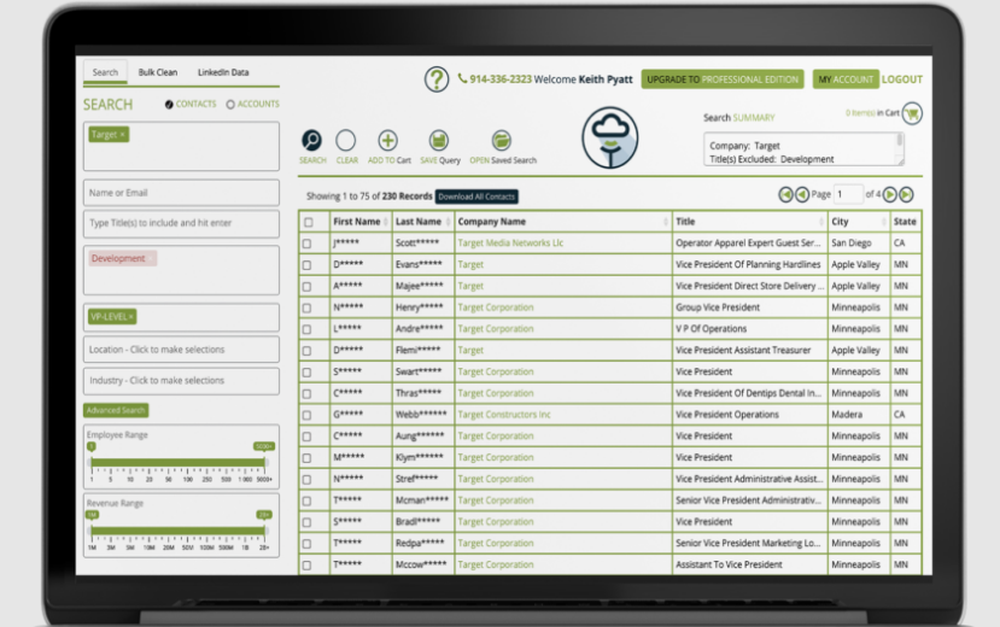Click the 'Madera' city cell
This screenshot has height=627, width=1000.
859,415
